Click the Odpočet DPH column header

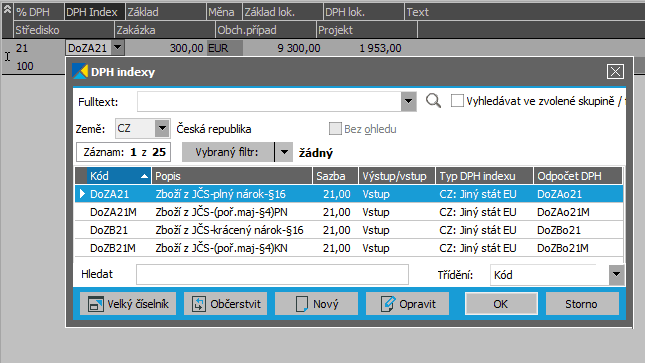point(578,176)
